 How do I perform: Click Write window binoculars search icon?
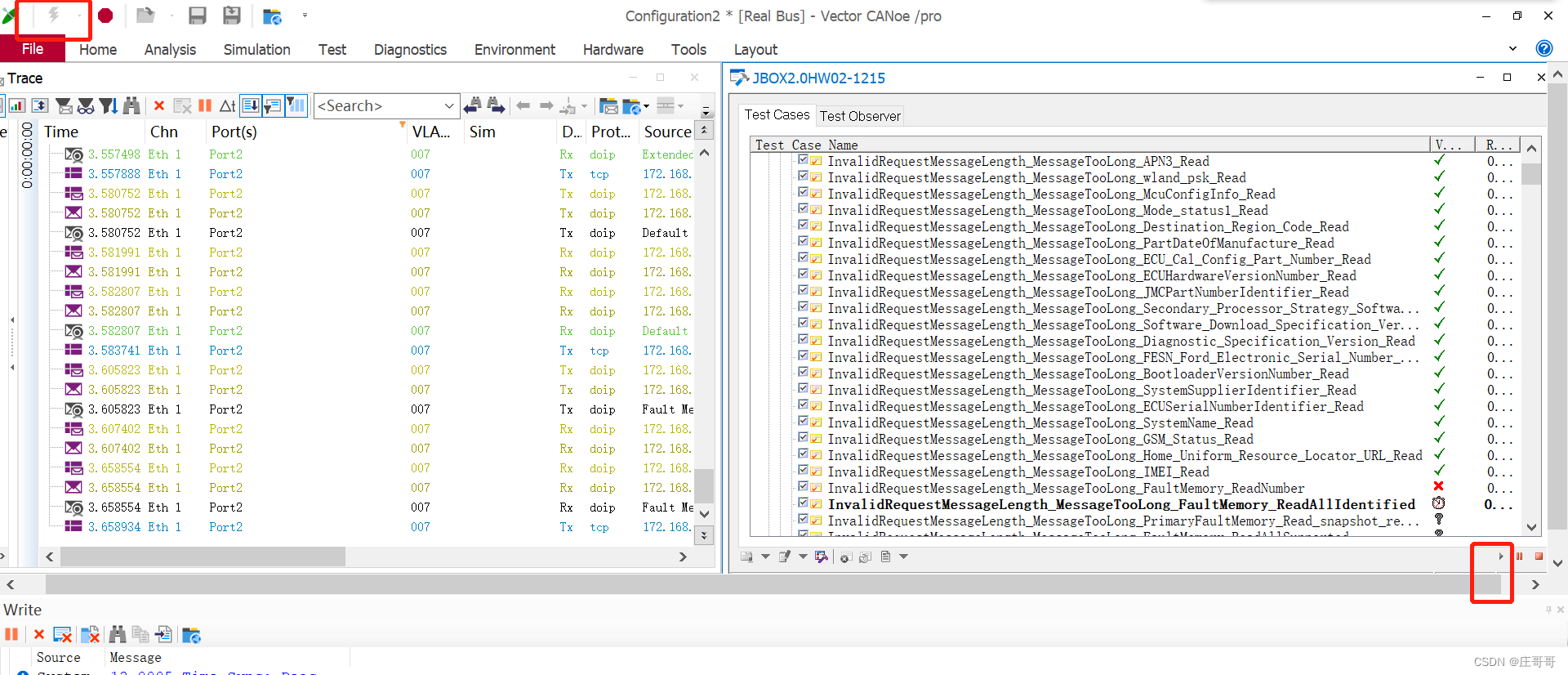coord(118,634)
